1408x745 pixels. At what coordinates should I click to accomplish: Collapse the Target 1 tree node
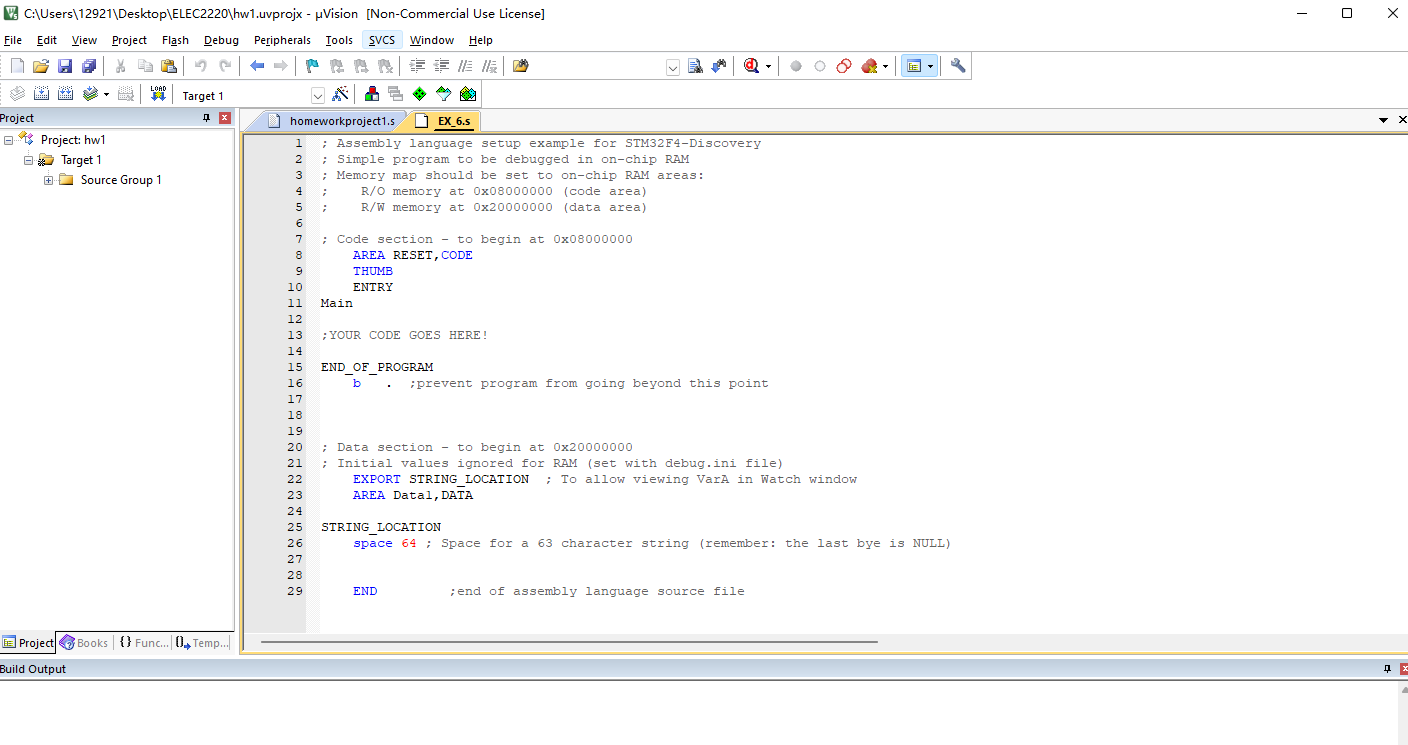click(x=29, y=159)
